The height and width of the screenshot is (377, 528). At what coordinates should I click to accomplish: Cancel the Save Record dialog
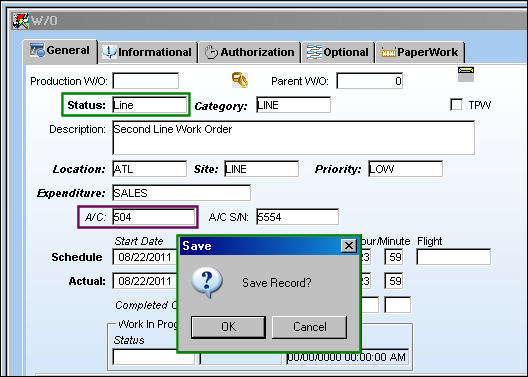[309, 327]
